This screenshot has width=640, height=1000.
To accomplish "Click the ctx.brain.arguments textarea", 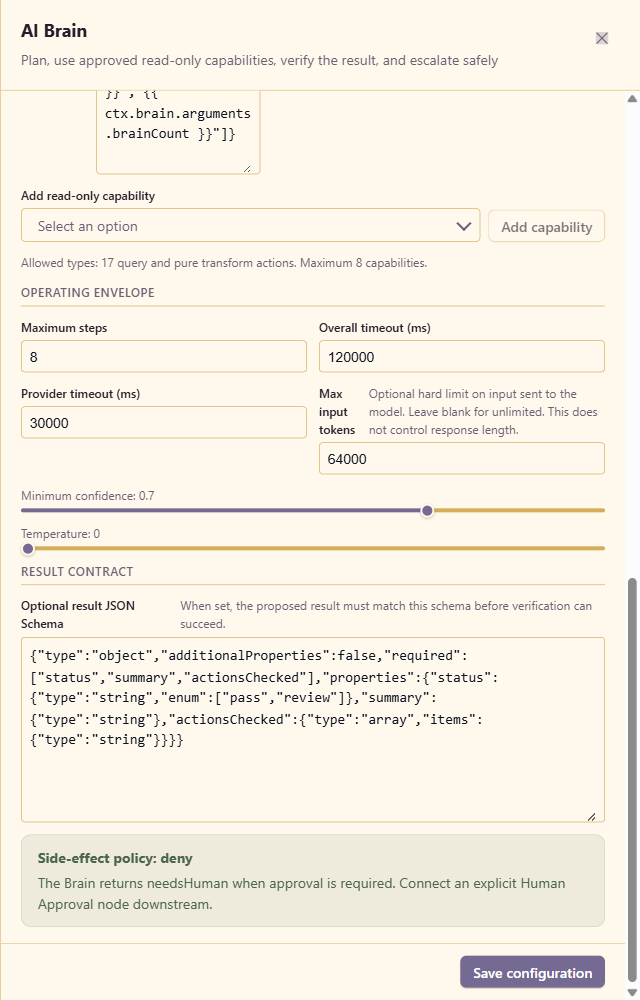I will [178, 131].
